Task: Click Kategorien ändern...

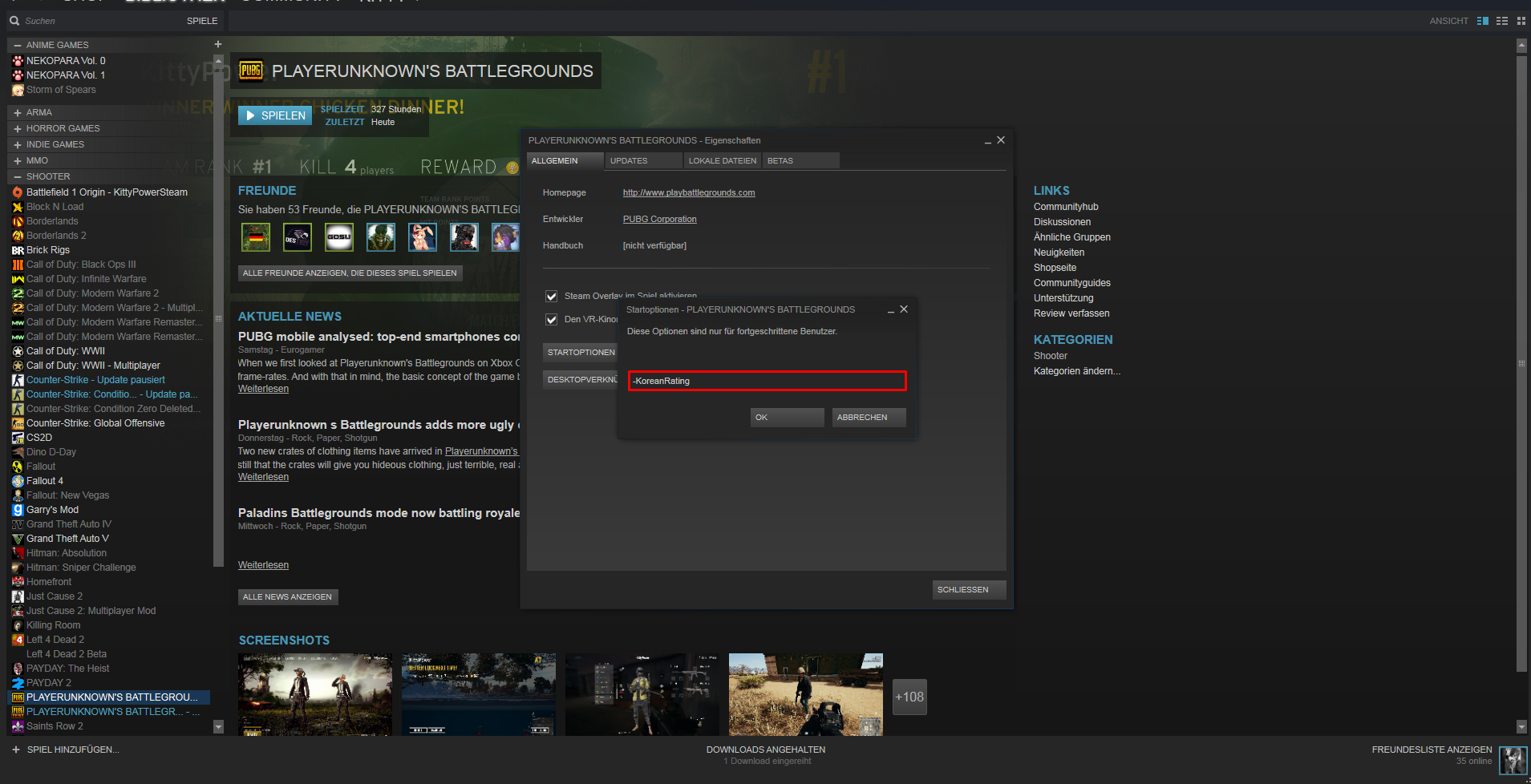Action: [1077, 371]
